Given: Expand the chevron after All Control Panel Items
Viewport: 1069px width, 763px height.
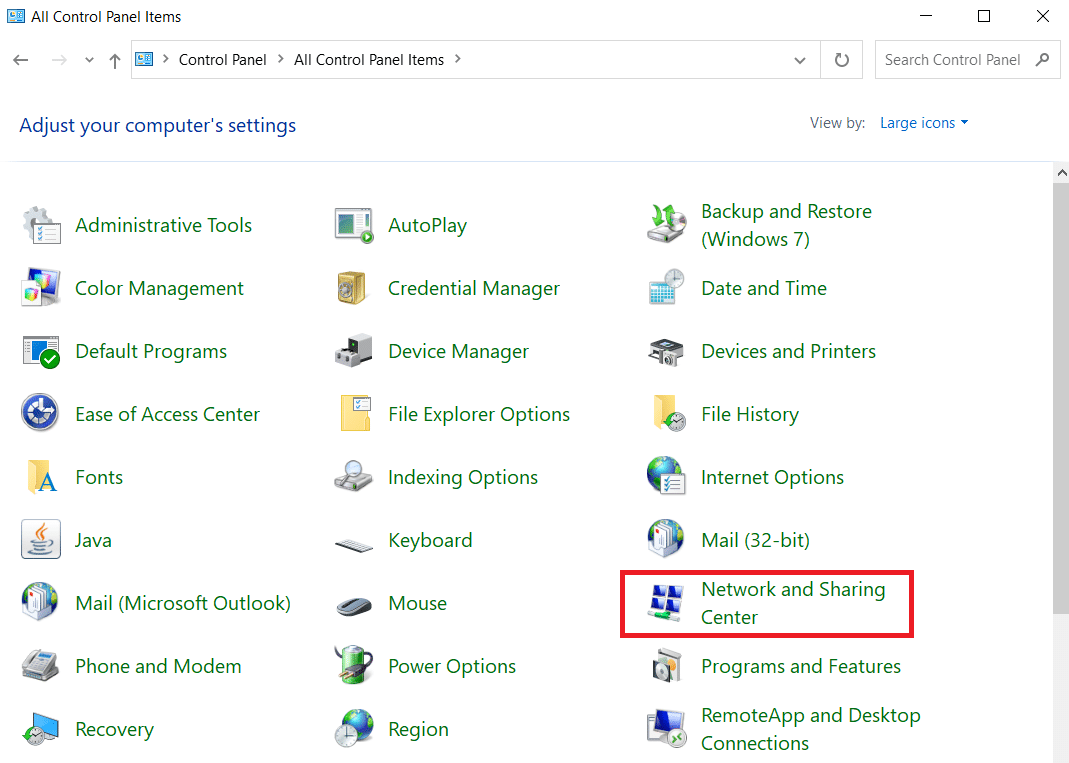Looking at the screenshot, I should [458, 59].
